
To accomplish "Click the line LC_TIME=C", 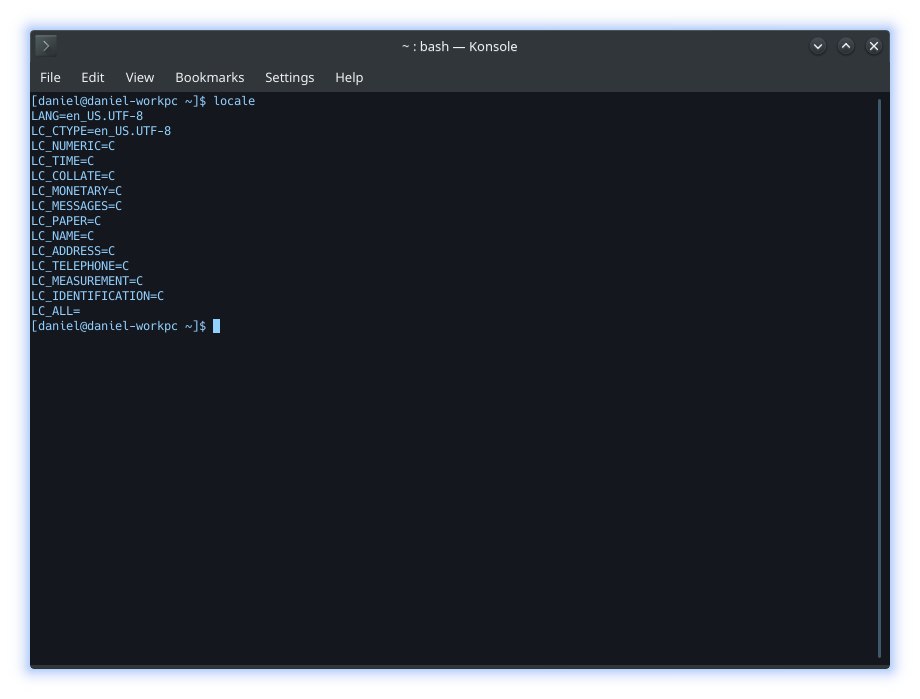I will [62, 161].
